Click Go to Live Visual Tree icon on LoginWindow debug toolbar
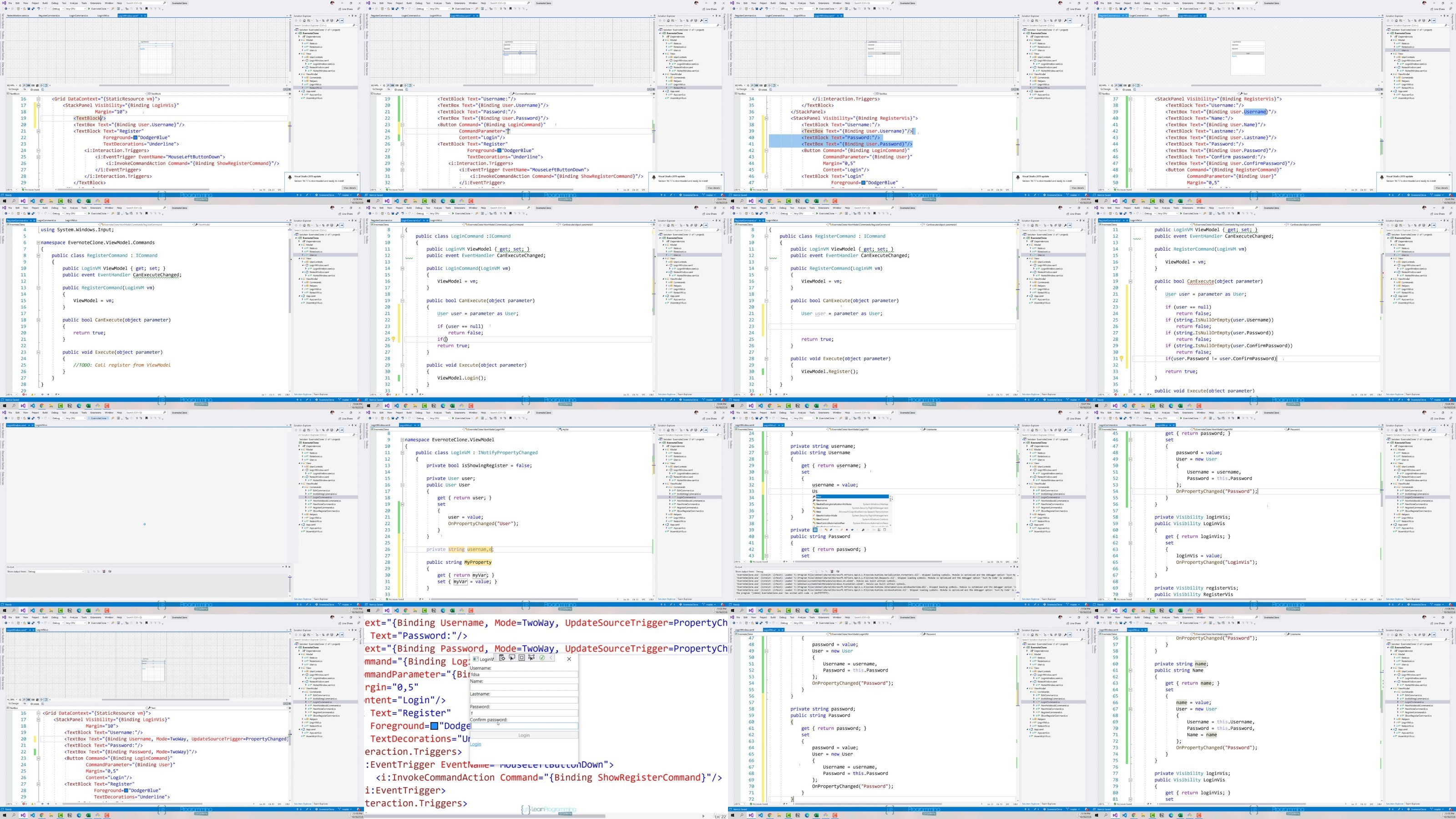The width and height of the screenshot is (1456, 819). coord(502,658)
